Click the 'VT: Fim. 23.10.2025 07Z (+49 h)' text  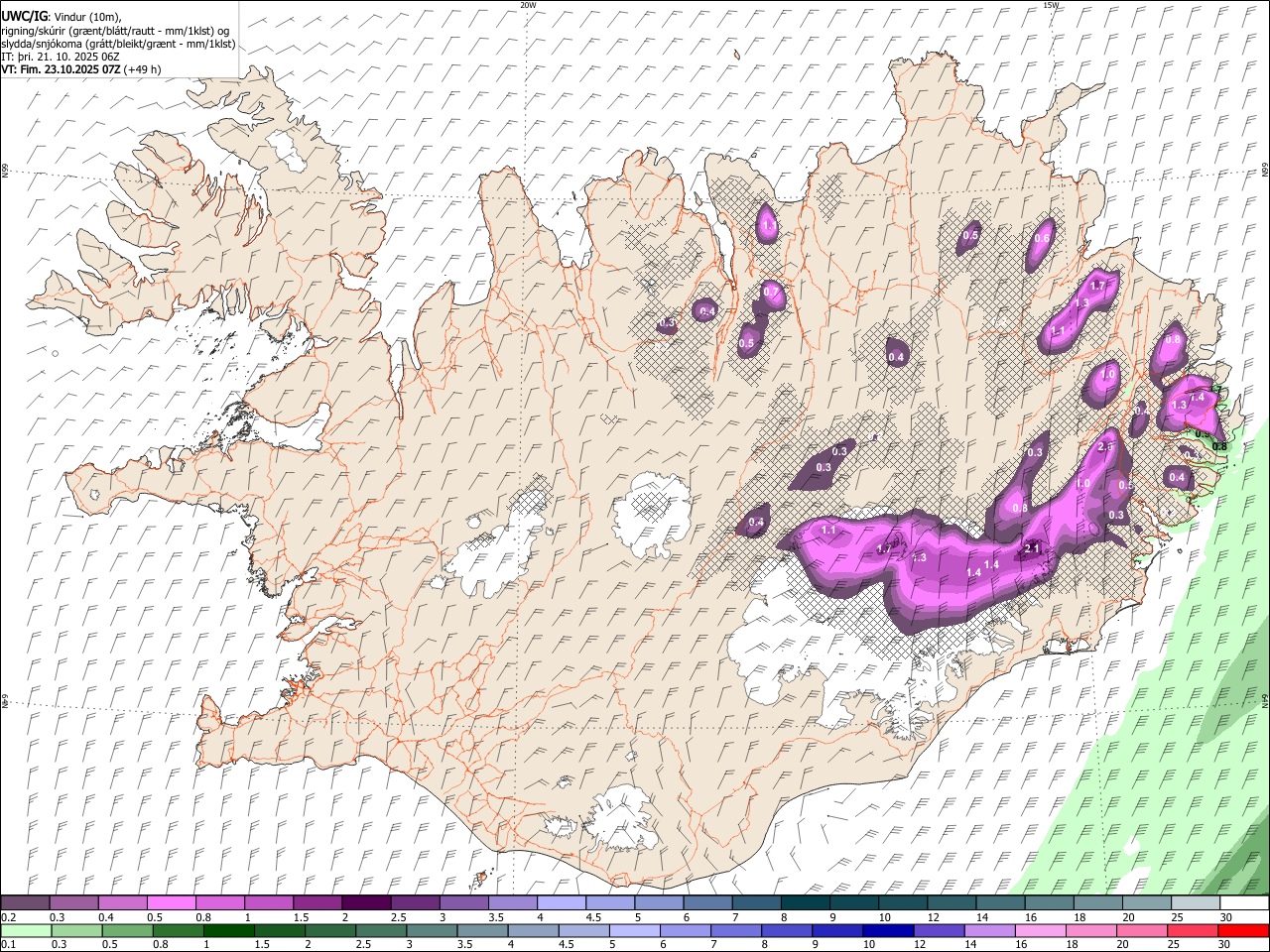tap(81, 69)
